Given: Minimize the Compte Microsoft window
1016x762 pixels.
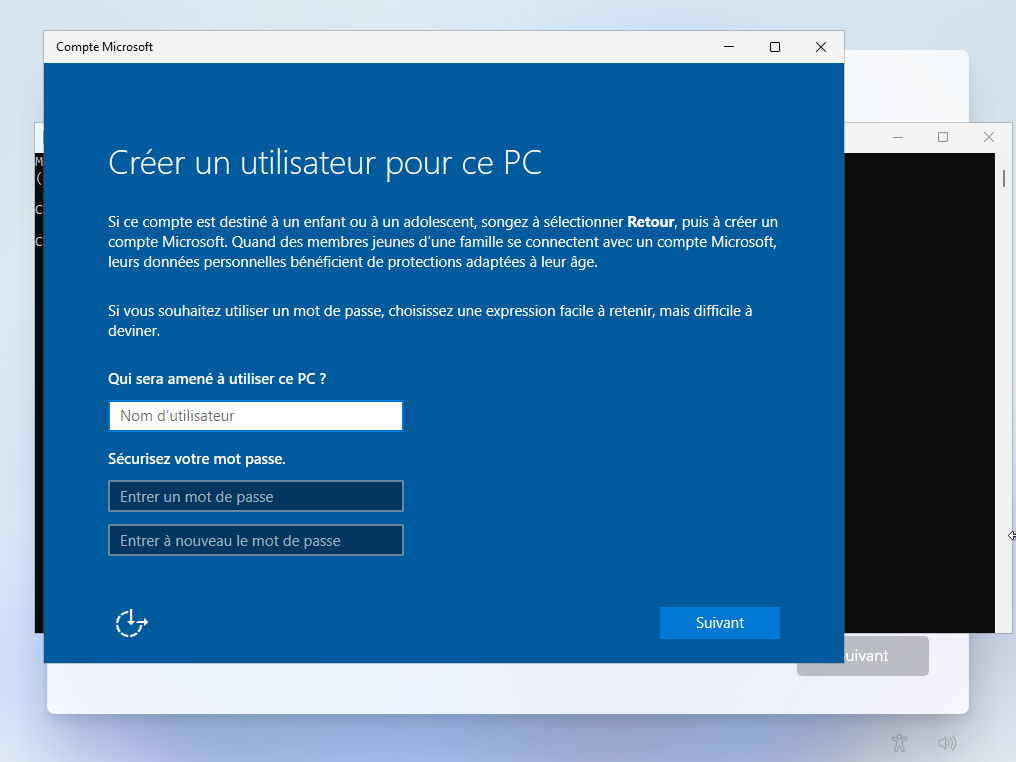Looking at the screenshot, I should (x=728, y=47).
